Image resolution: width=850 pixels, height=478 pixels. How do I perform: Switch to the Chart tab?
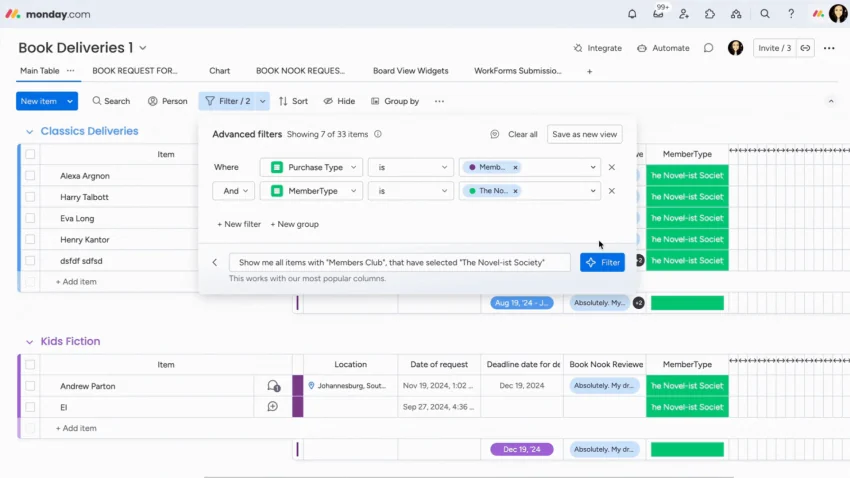(220, 71)
